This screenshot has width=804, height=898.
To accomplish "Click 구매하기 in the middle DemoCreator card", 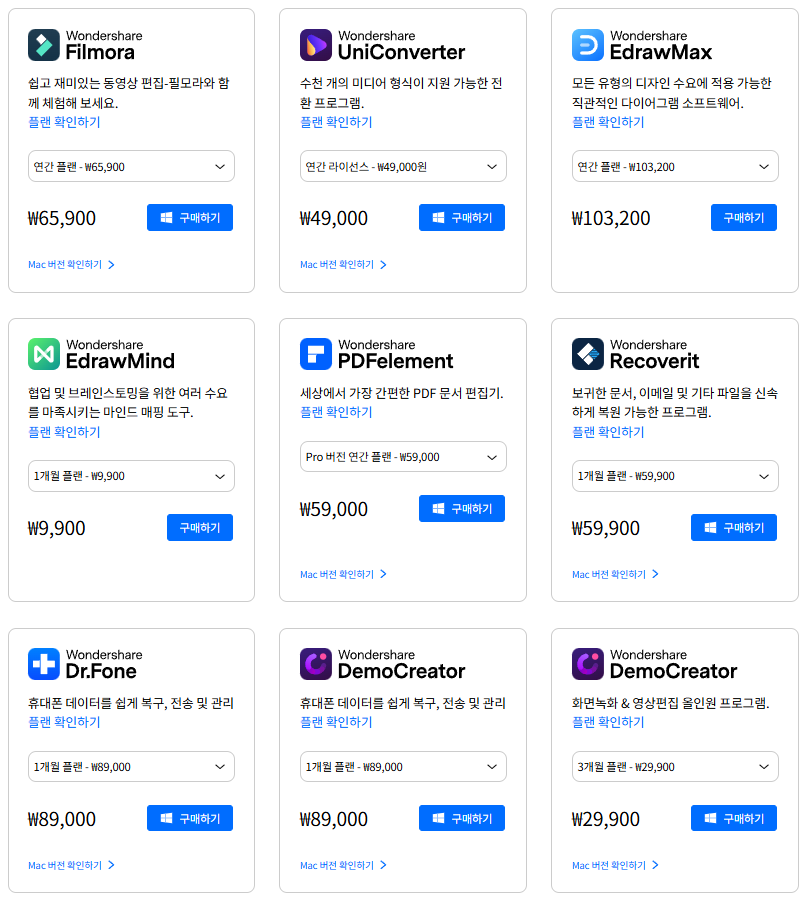I will 462,818.
